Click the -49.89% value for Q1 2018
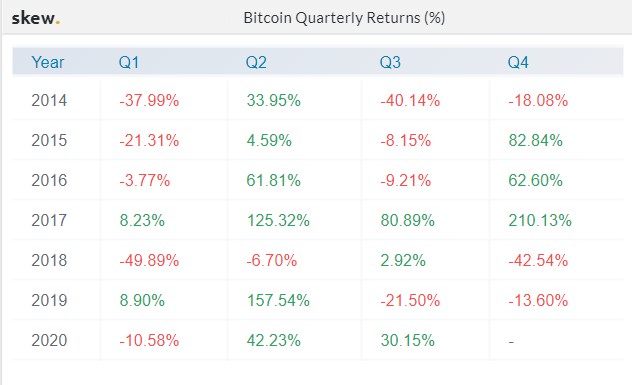The image size is (632, 385). coord(149,260)
